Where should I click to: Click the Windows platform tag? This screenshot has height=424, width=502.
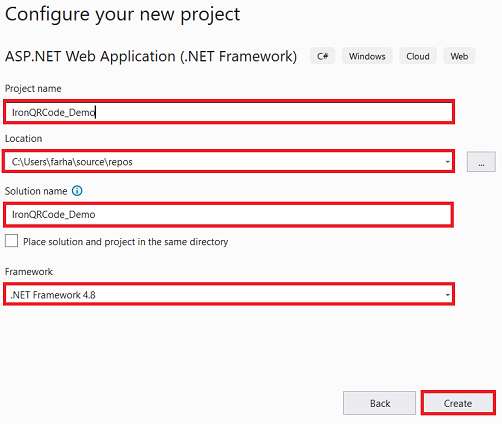367,56
